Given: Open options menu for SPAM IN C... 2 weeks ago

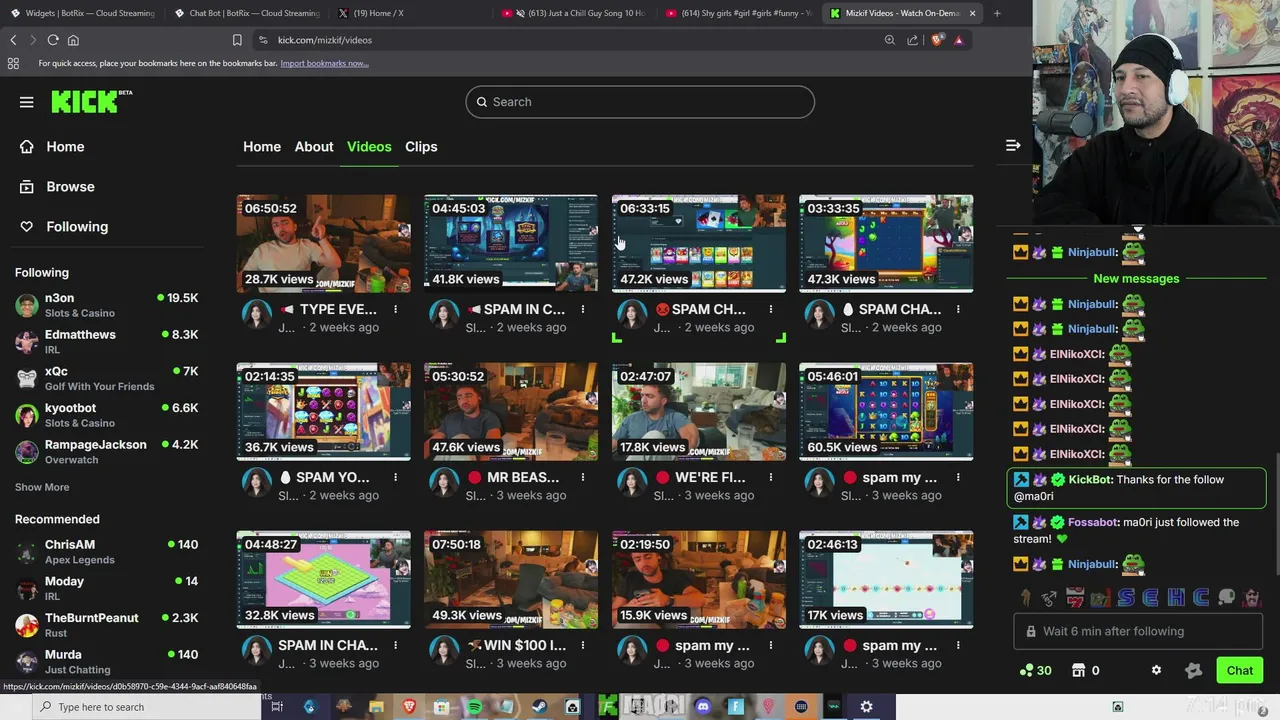Looking at the screenshot, I should pos(583,310).
